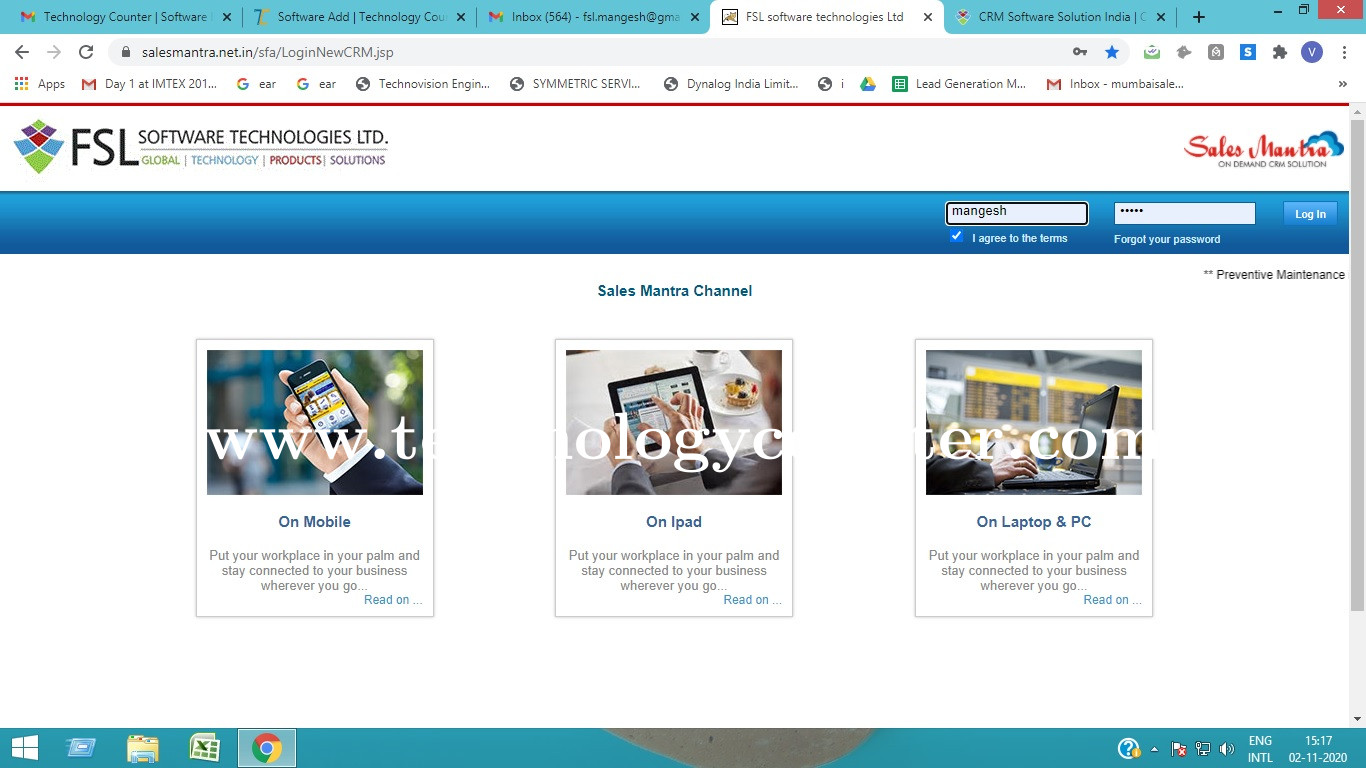
Task: Open Excel from the taskbar
Action: pos(205,748)
